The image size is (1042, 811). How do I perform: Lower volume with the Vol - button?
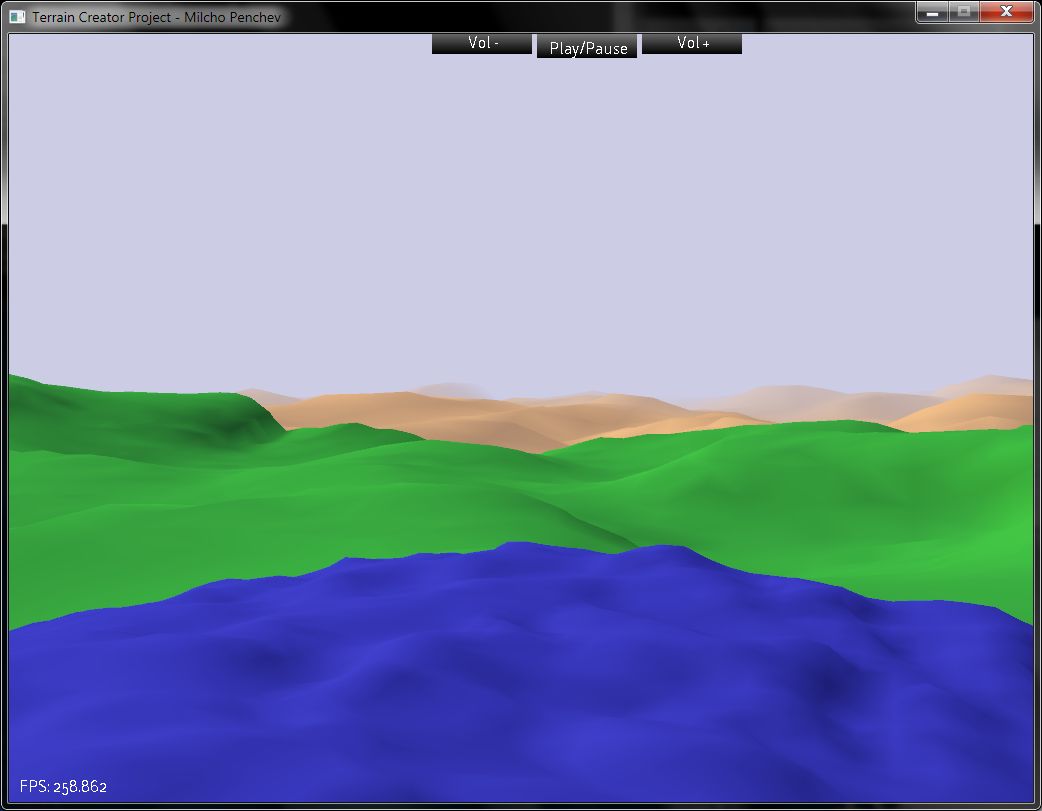pos(482,44)
